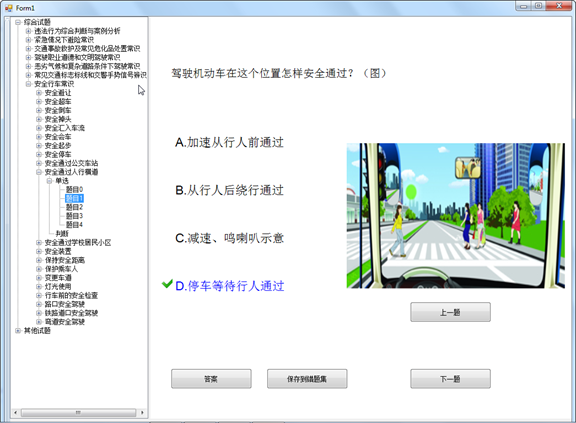Collapse the 综合试题 root node toggle
Image resolution: width=576 pixels, height=423 pixels.
tap(18, 22)
